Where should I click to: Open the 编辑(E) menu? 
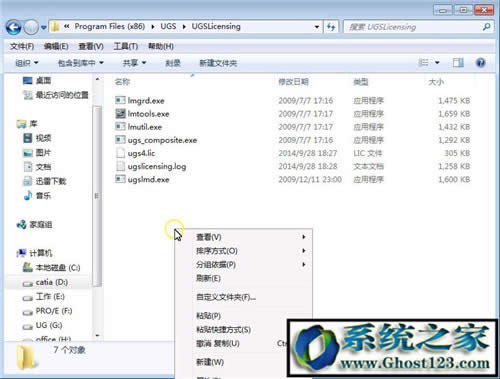point(56,46)
